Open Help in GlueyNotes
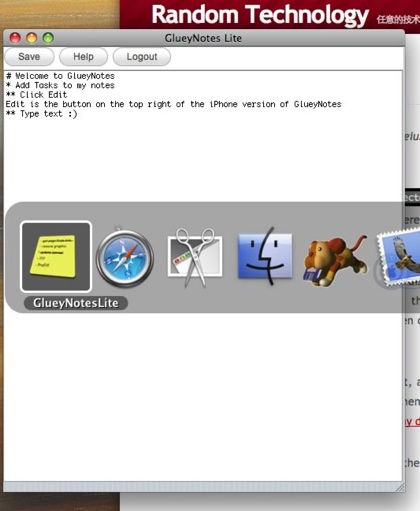 (x=83, y=57)
